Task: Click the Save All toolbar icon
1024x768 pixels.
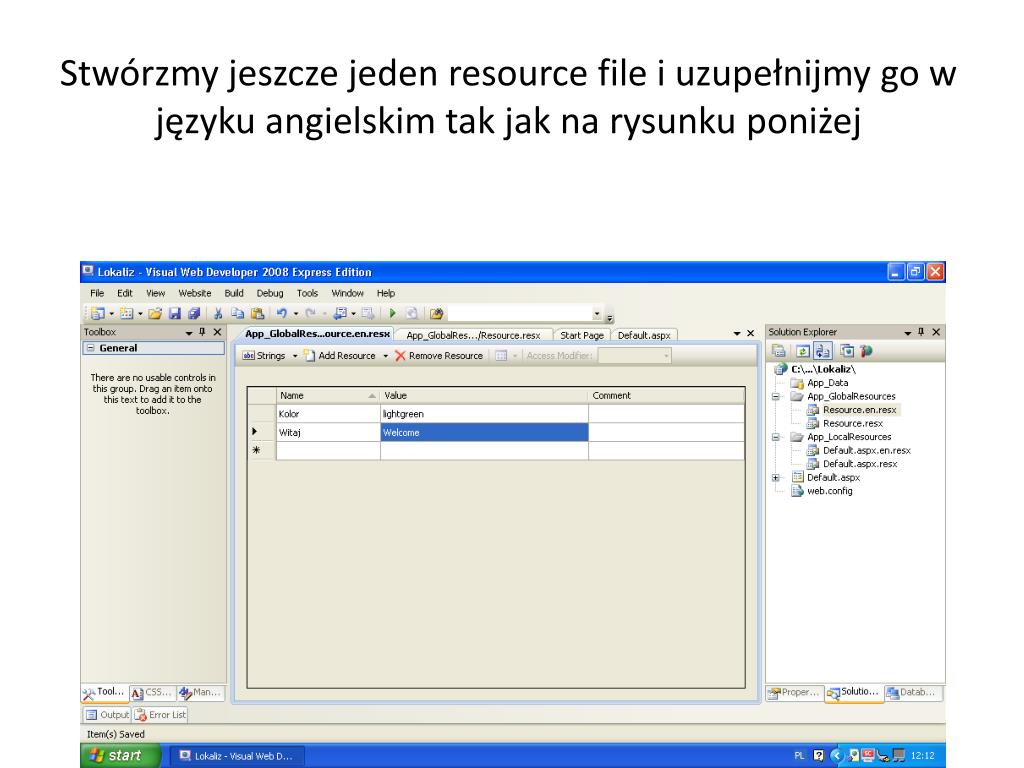Action: point(194,313)
